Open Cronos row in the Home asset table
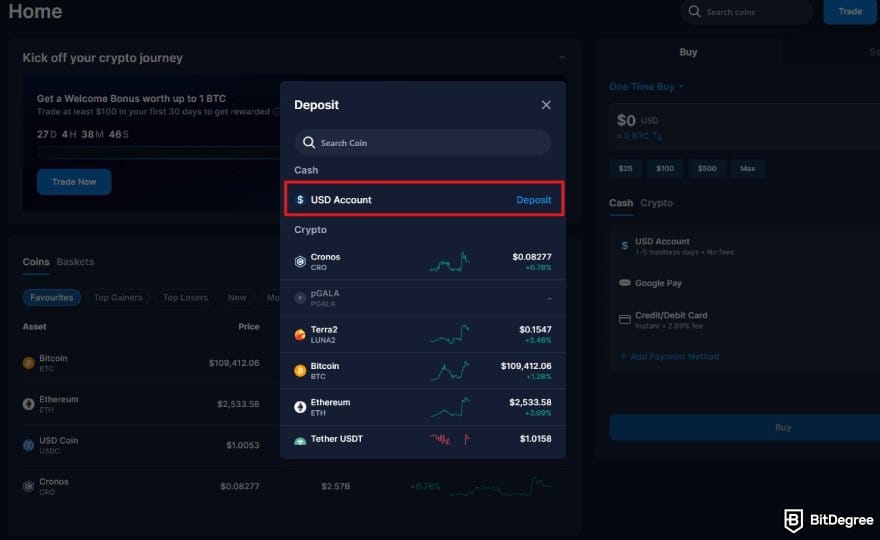 coord(287,486)
